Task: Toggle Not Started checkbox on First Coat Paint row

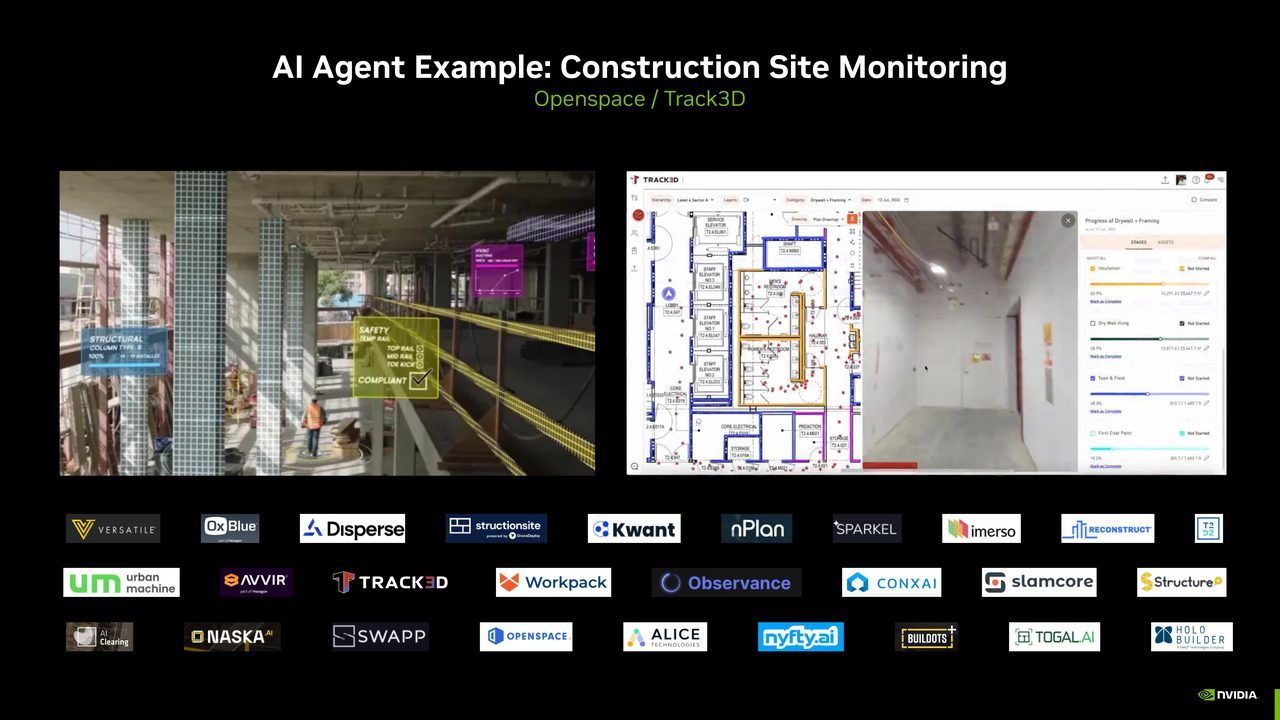Action: coord(1182,433)
